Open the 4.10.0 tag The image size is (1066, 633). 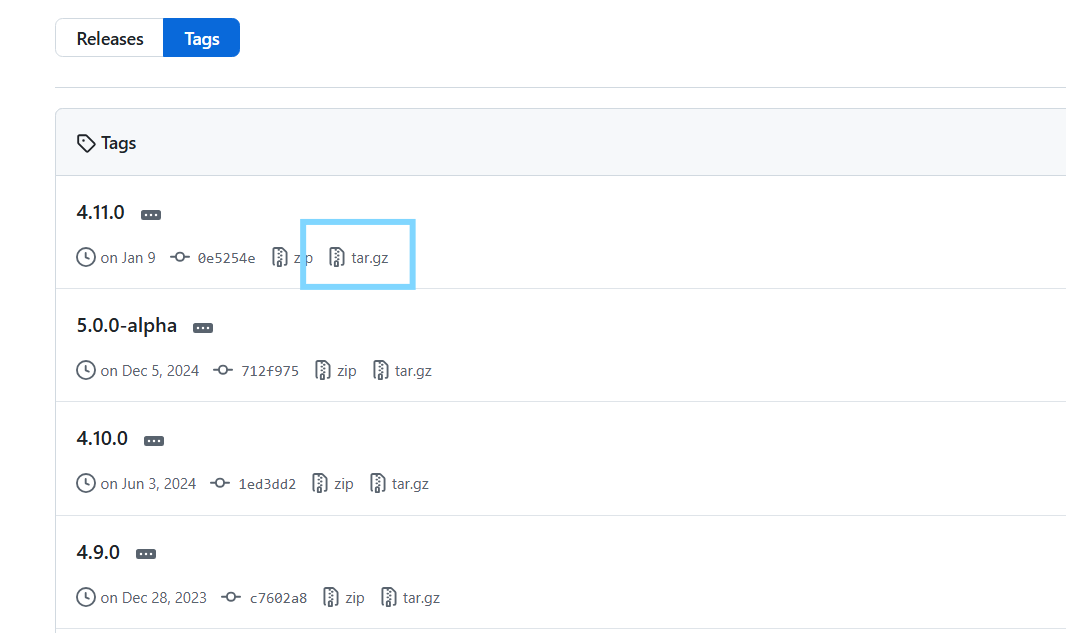102,438
